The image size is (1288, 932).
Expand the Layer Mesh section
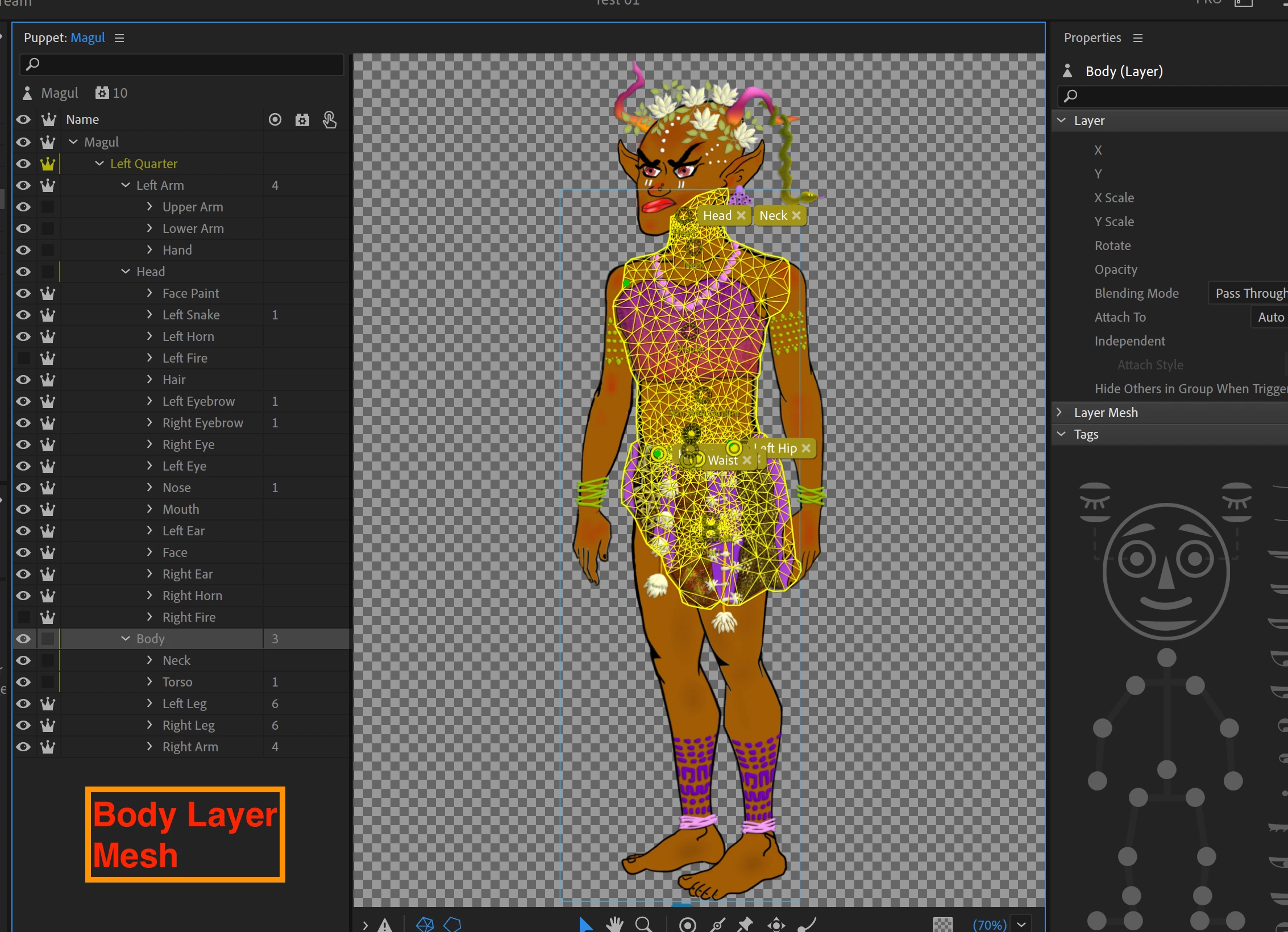pos(1060,413)
